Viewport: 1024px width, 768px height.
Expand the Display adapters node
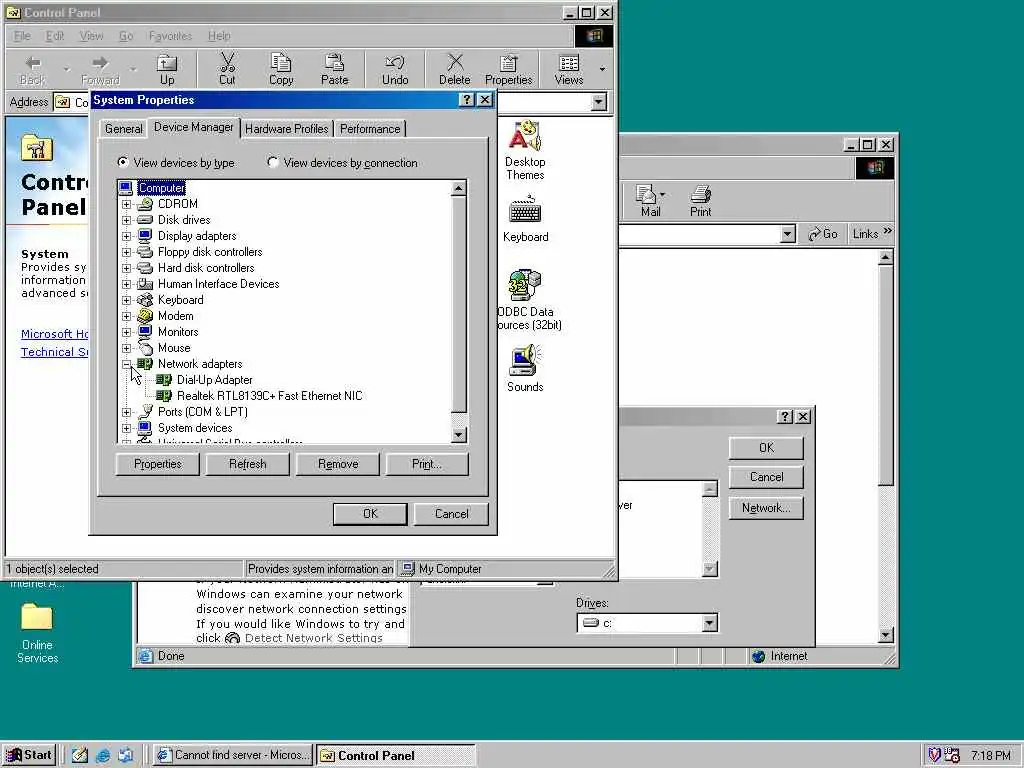pos(127,236)
